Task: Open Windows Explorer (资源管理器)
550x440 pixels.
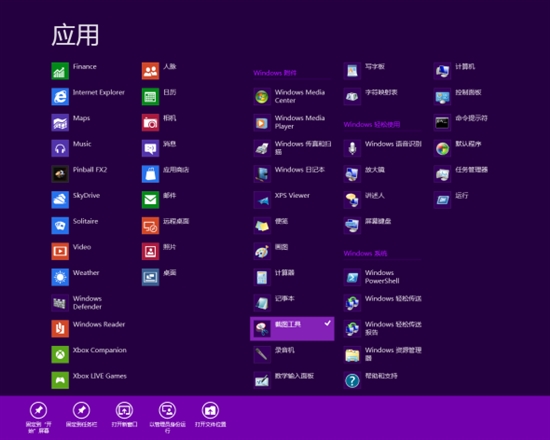Action: point(383,354)
